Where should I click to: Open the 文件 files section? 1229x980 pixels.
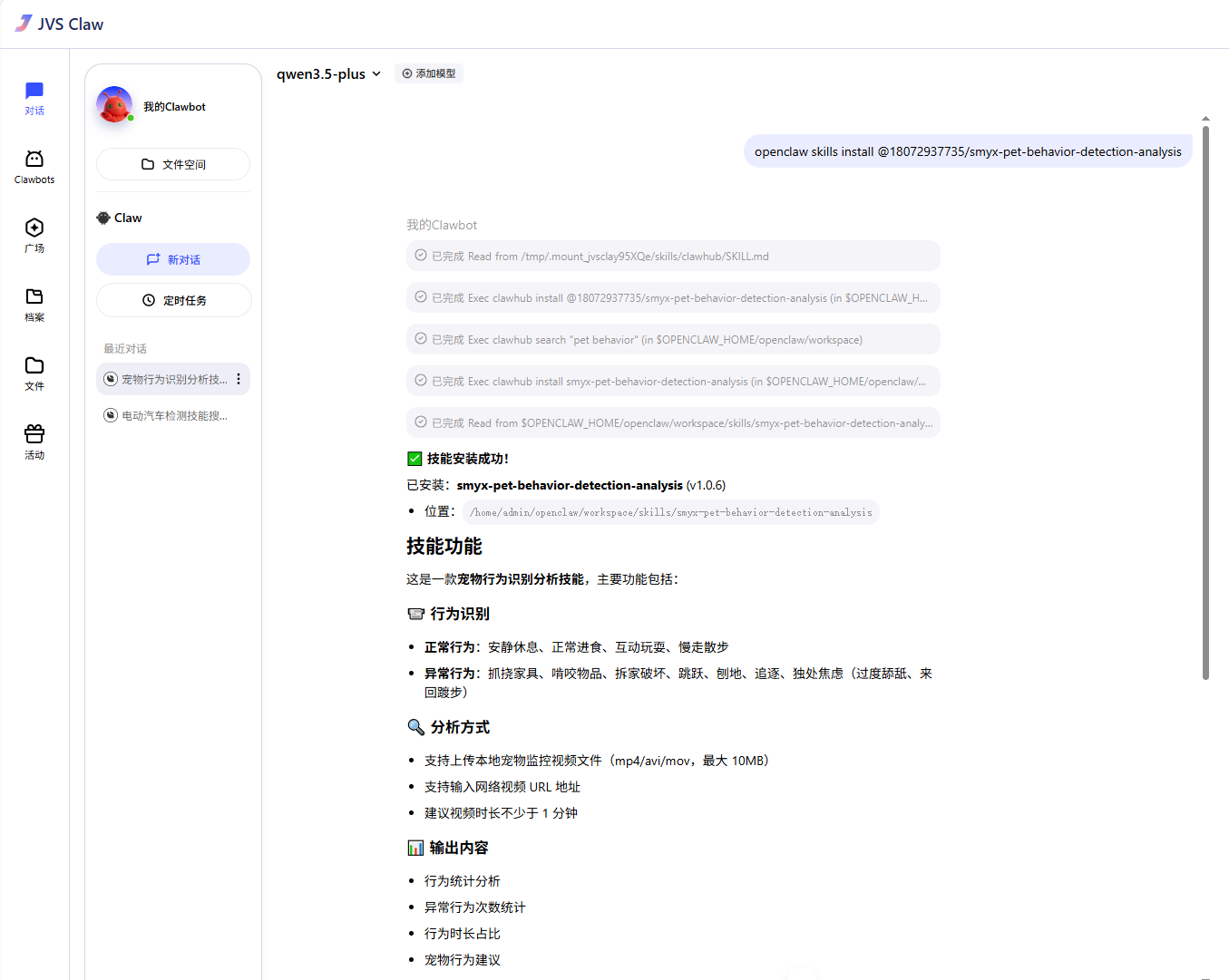coord(34,374)
